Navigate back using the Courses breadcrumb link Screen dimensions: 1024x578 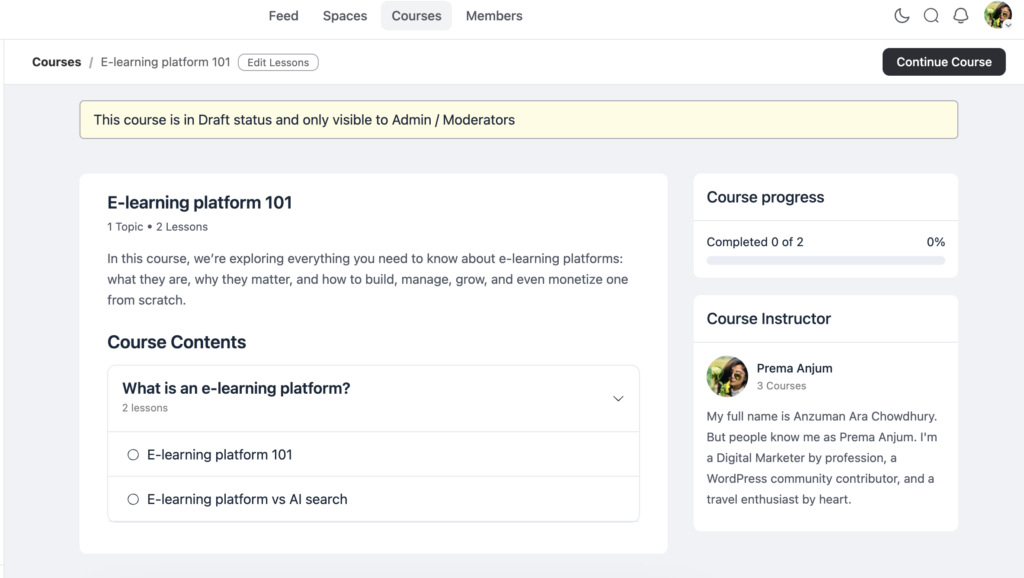click(x=56, y=62)
